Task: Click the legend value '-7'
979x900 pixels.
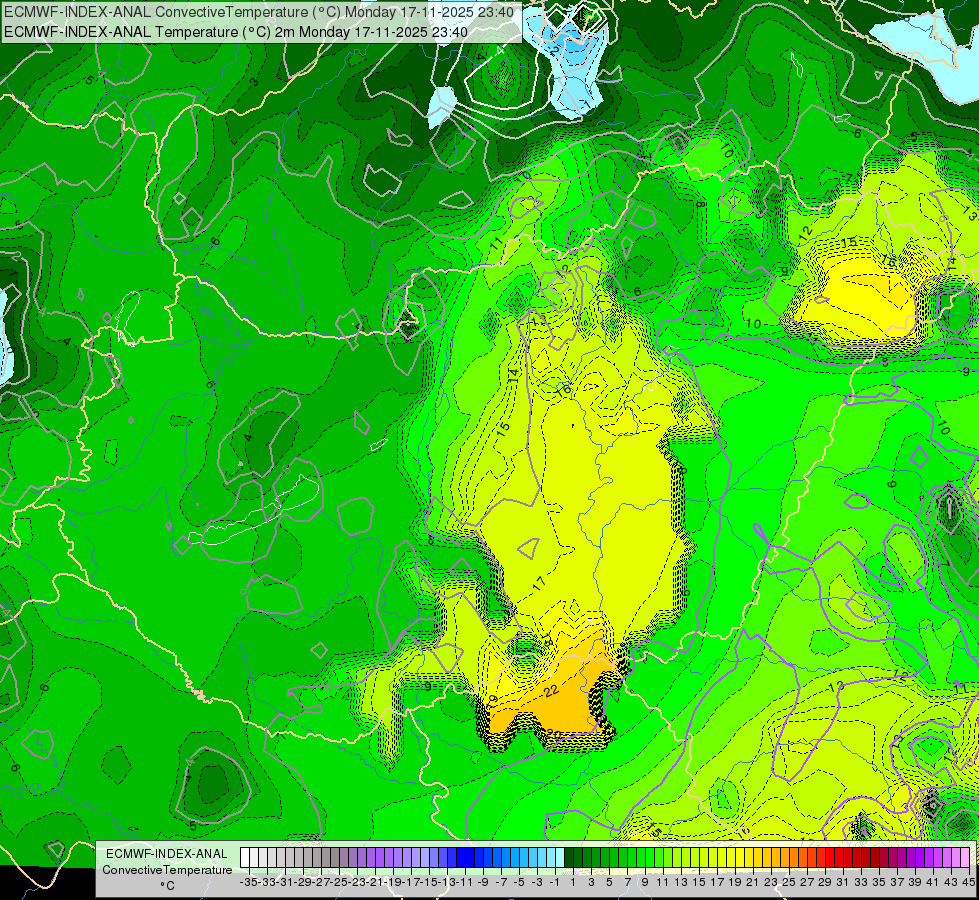Action: 501,882
